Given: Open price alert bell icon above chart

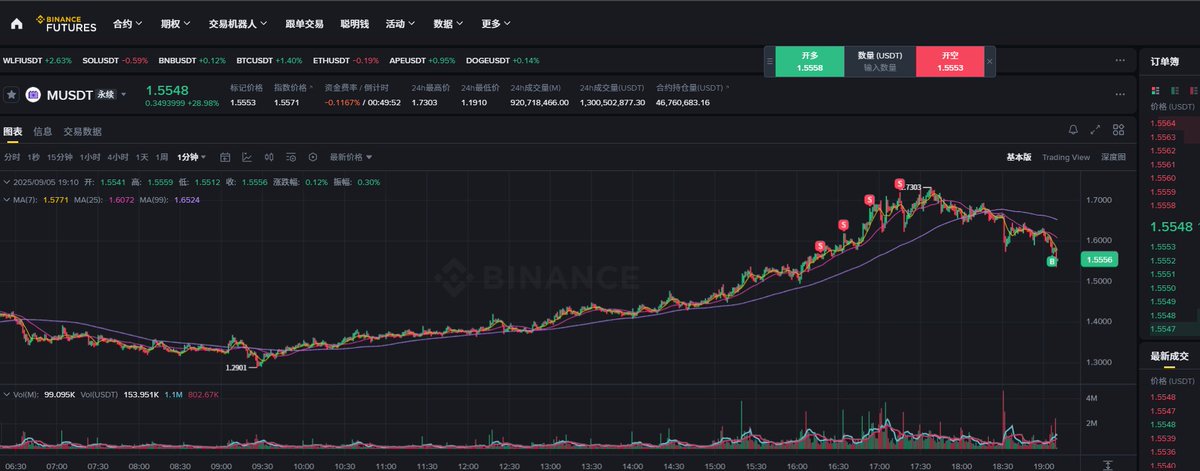Looking at the screenshot, I should coord(1073,130).
